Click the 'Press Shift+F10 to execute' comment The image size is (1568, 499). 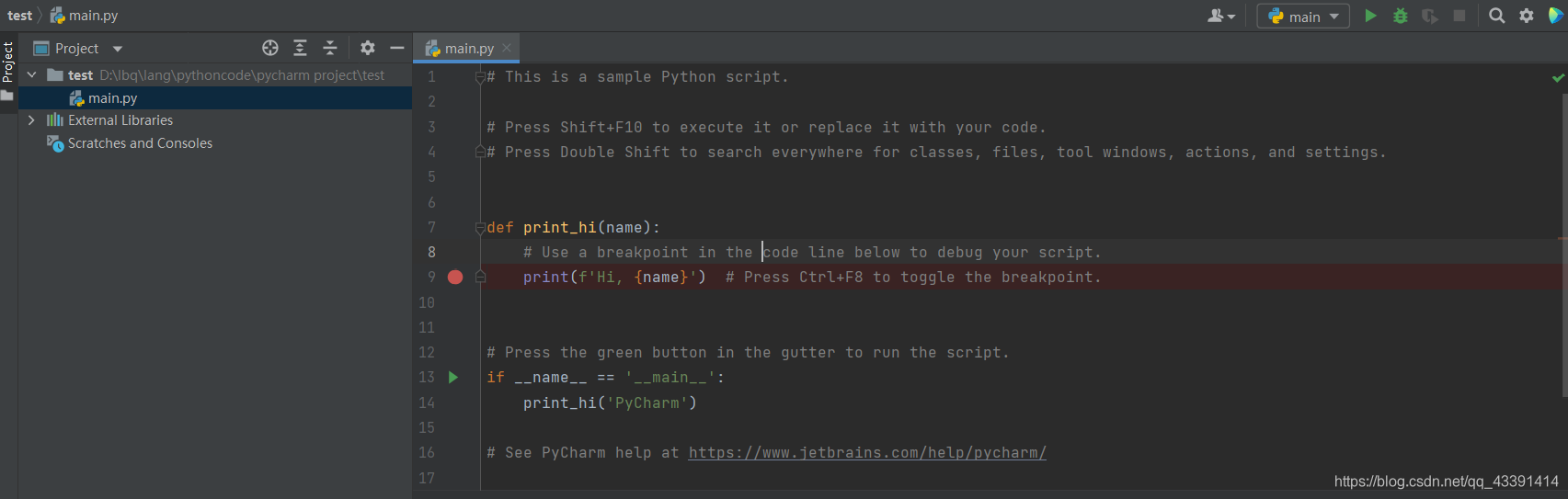tap(766, 127)
